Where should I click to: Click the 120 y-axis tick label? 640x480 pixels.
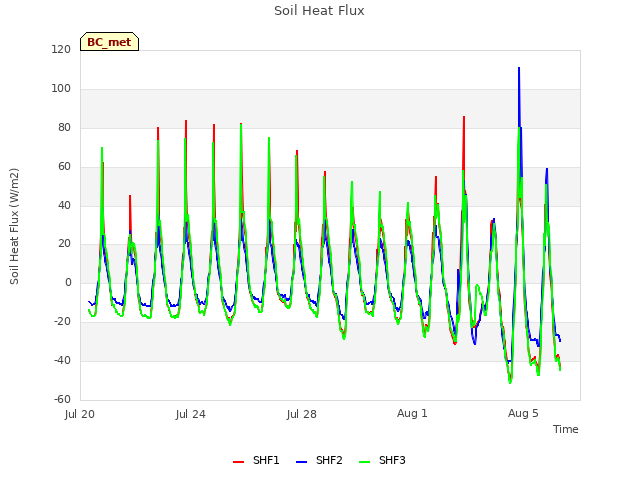(61, 49)
